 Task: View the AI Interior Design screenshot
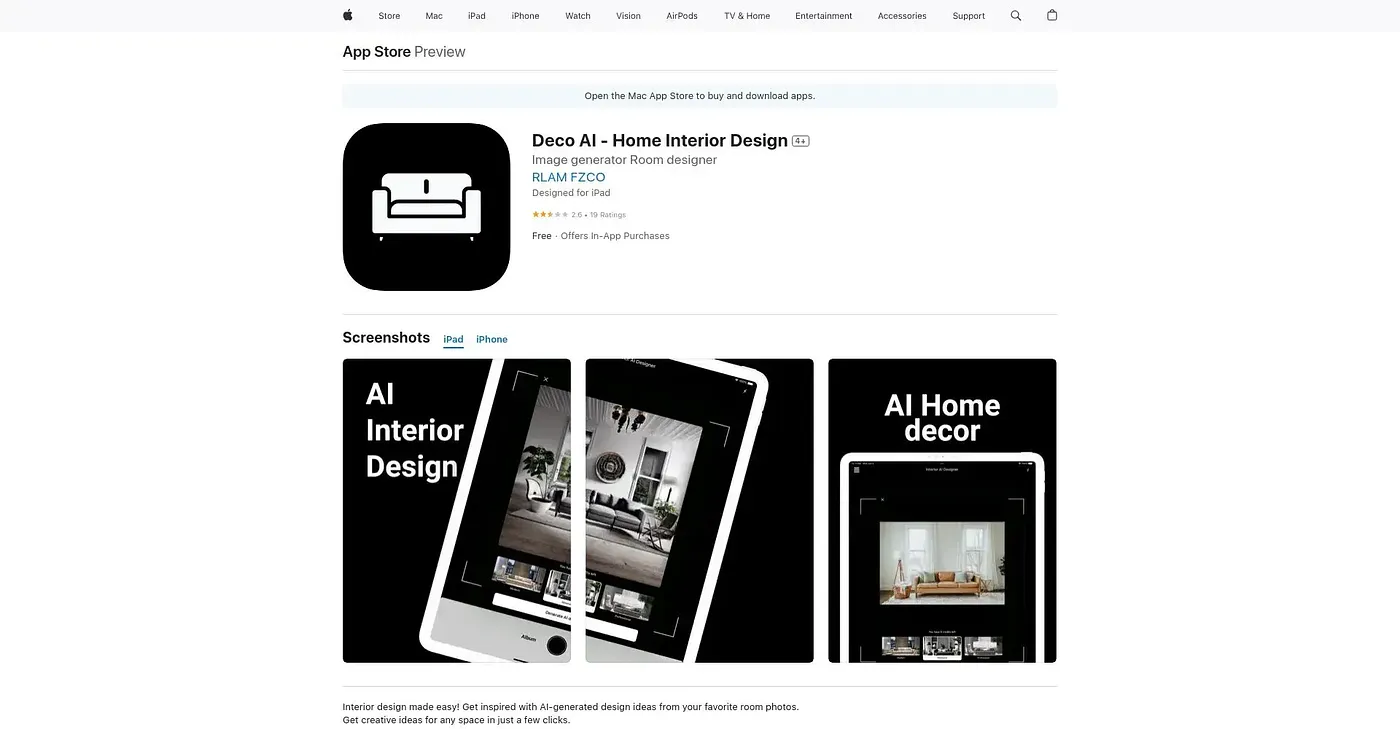point(457,510)
